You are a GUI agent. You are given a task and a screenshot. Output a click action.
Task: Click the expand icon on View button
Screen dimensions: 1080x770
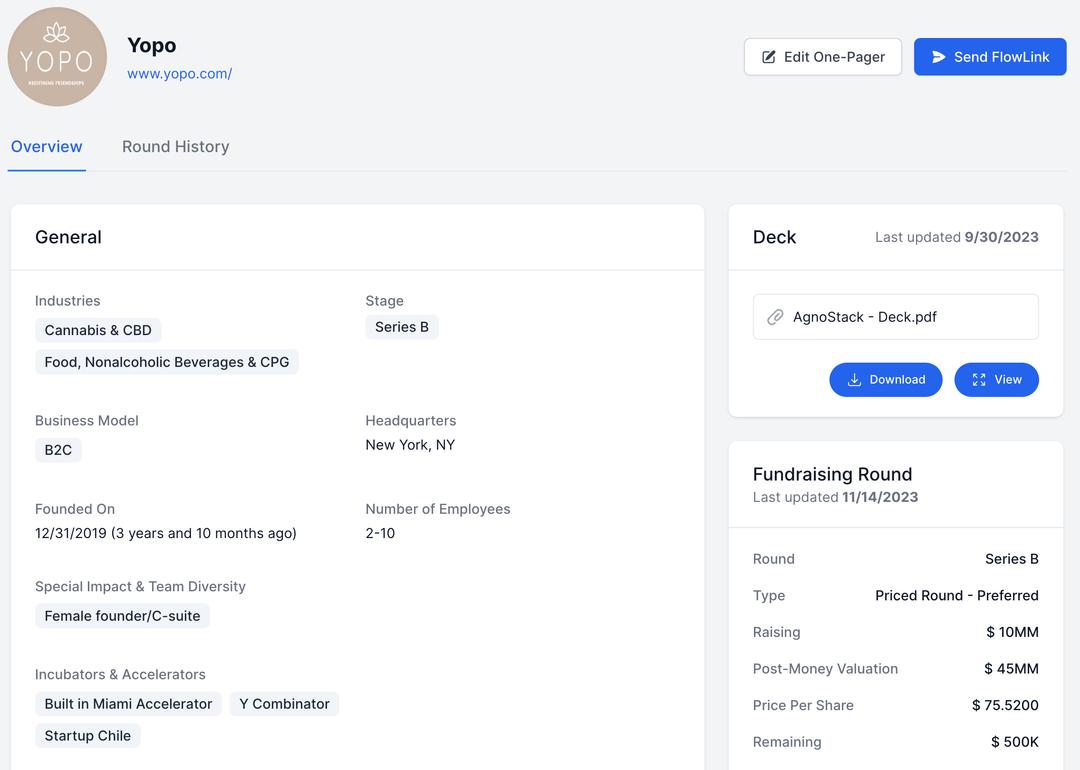click(x=979, y=380)
